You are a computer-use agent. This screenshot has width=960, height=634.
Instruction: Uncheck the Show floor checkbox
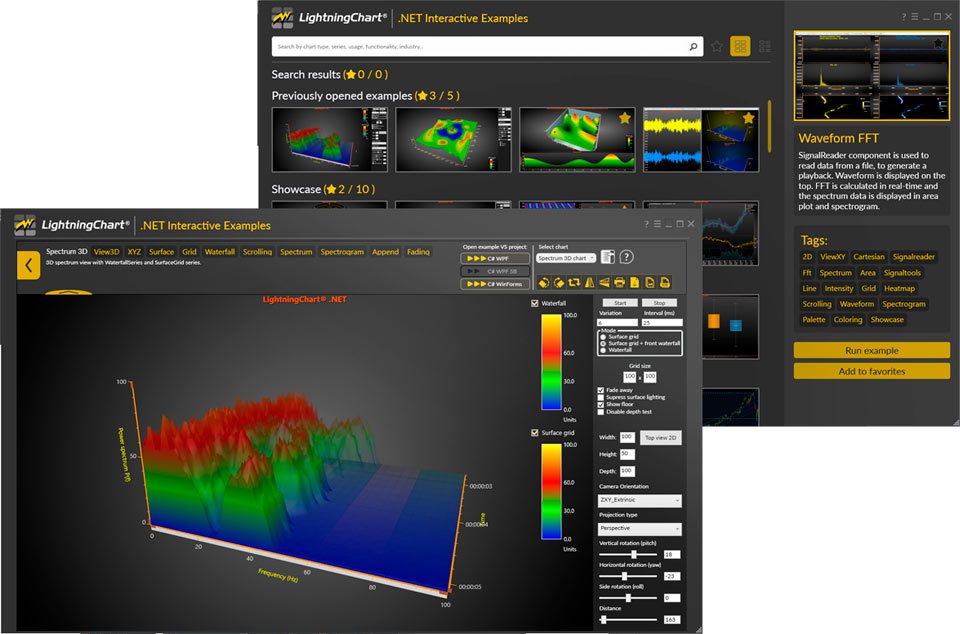tap(601, 405)
